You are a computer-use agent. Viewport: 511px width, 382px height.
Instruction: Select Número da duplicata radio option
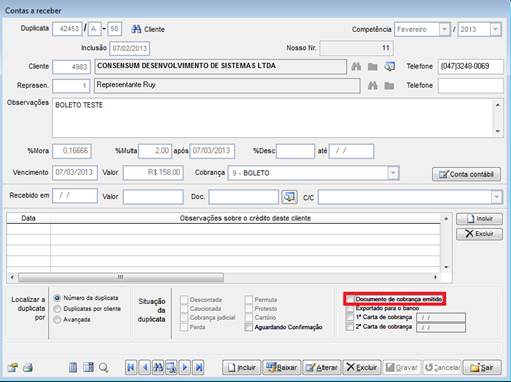point(57,298)
